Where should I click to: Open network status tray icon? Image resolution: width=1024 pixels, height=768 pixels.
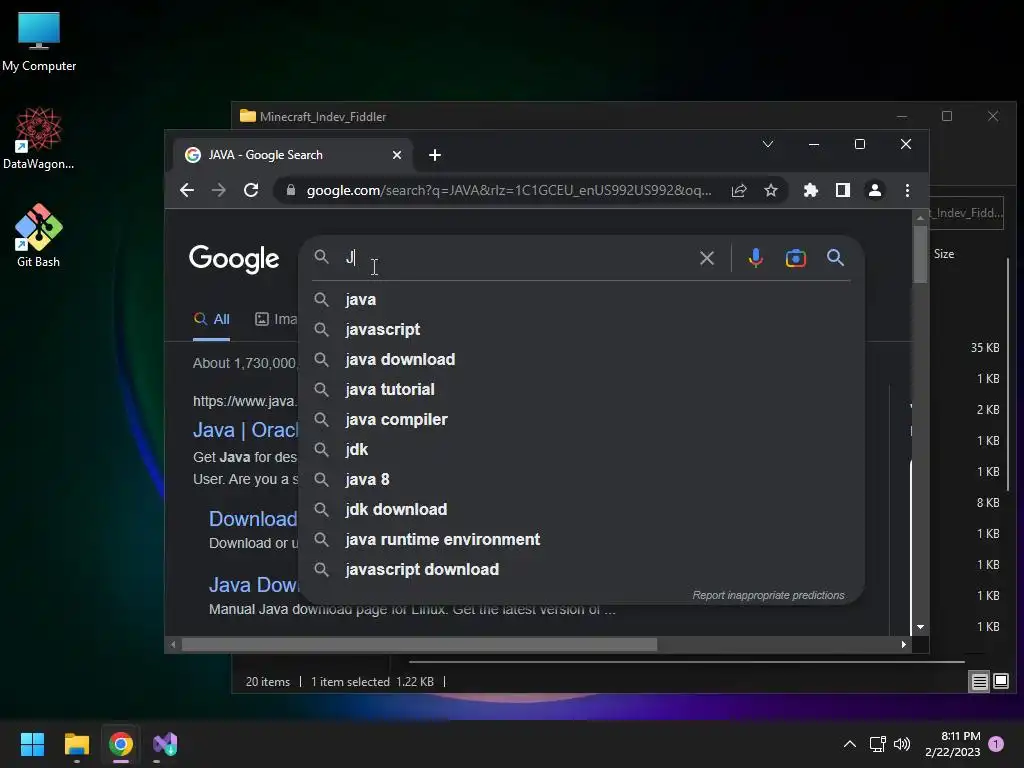pos(877,744)
